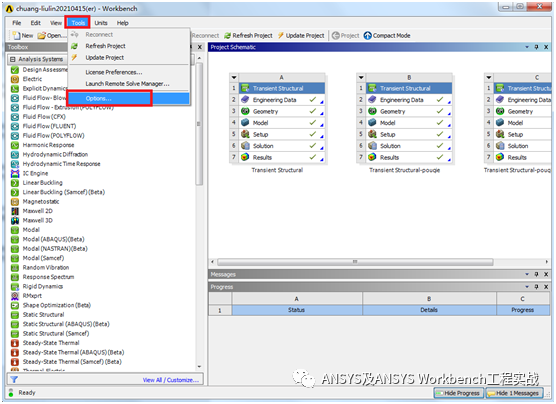This screenshot has width=556, height=404.
Task: Click the Open... folder icon
Action: click(42, 35)
